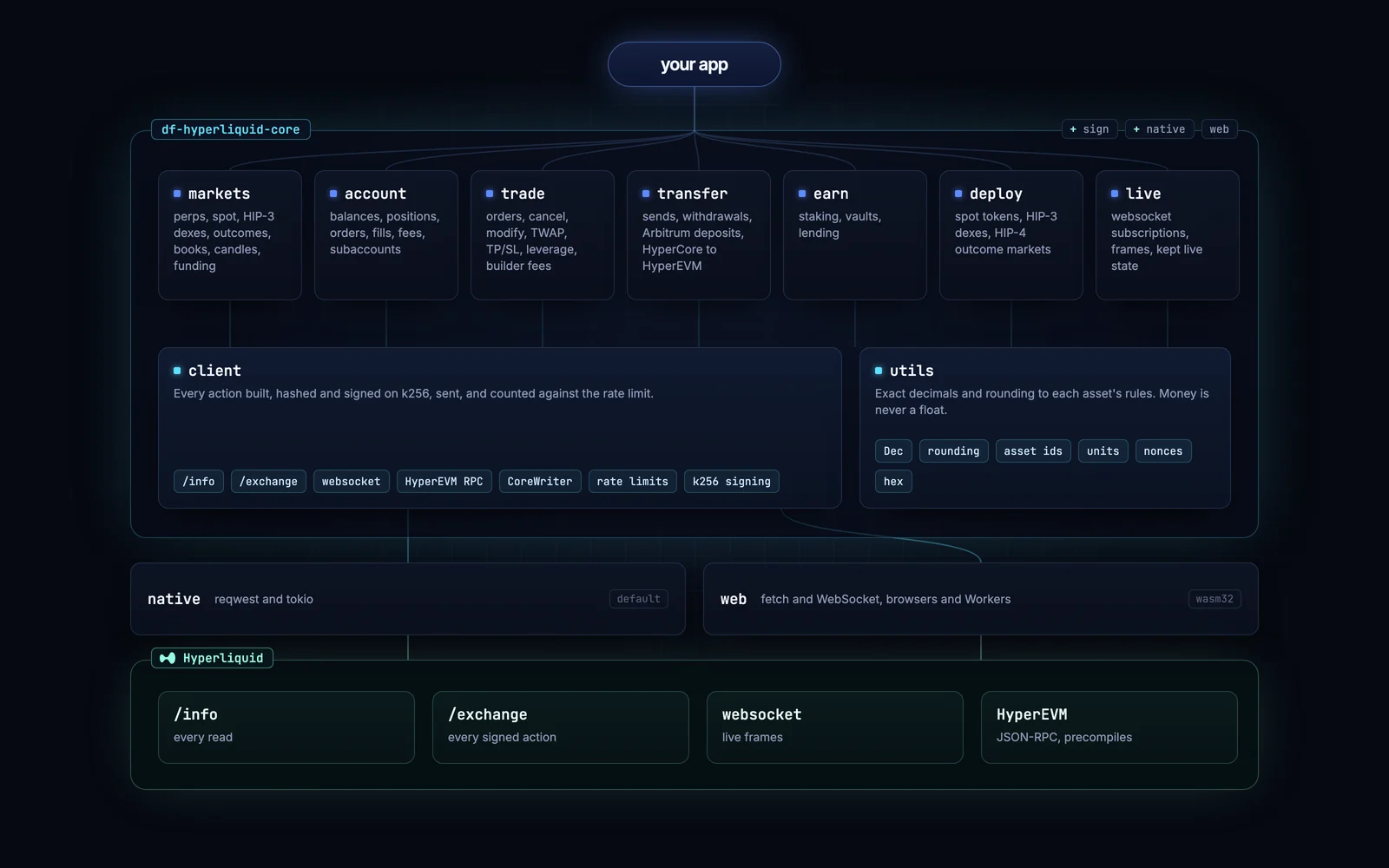The height and width of the screenshot is (868, 1389).
Task: Click the utils section heading
Action: pos(912,371)
